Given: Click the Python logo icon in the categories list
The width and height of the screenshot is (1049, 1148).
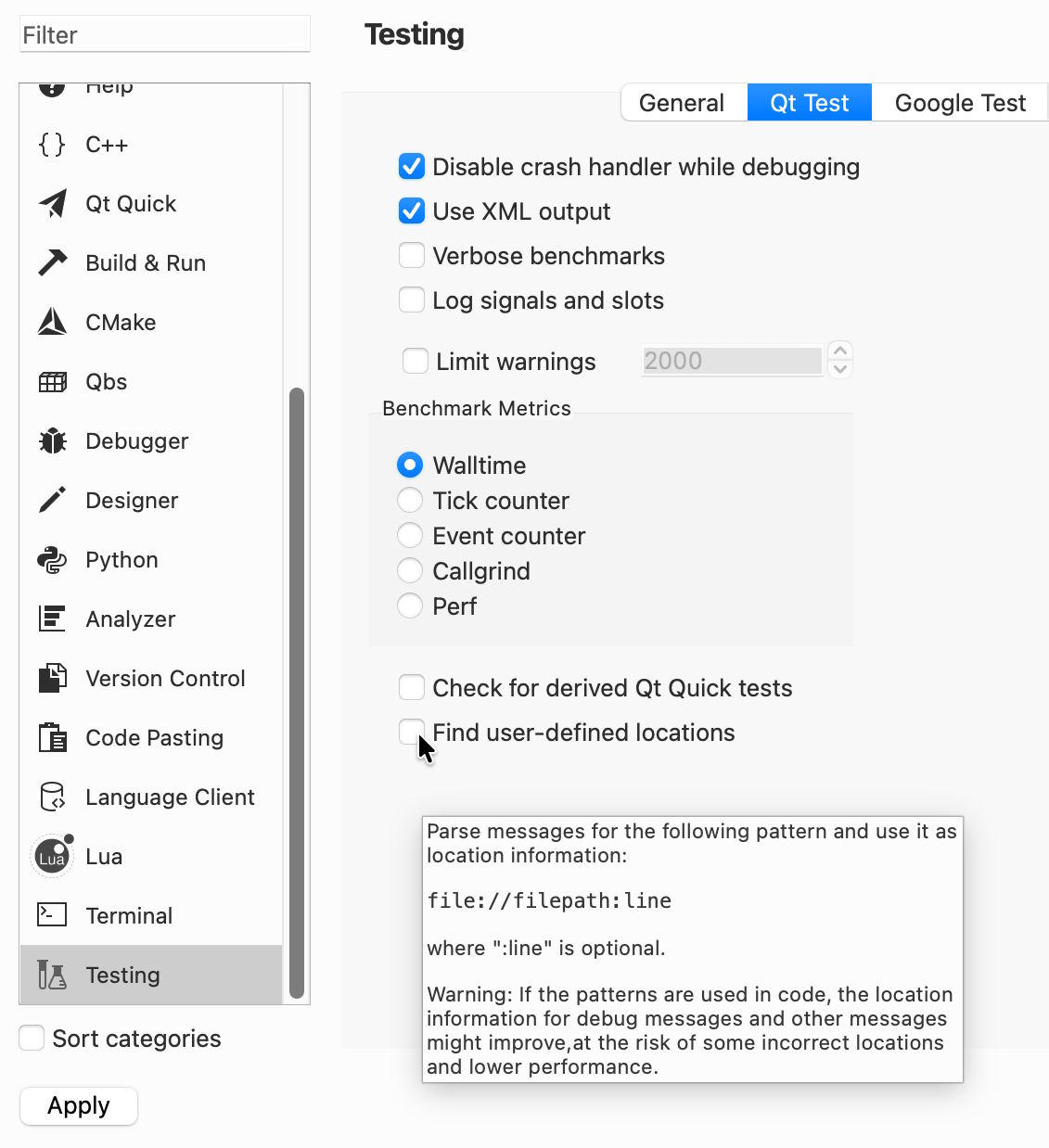Looking at the screenshot, I should tap(53, 560).
